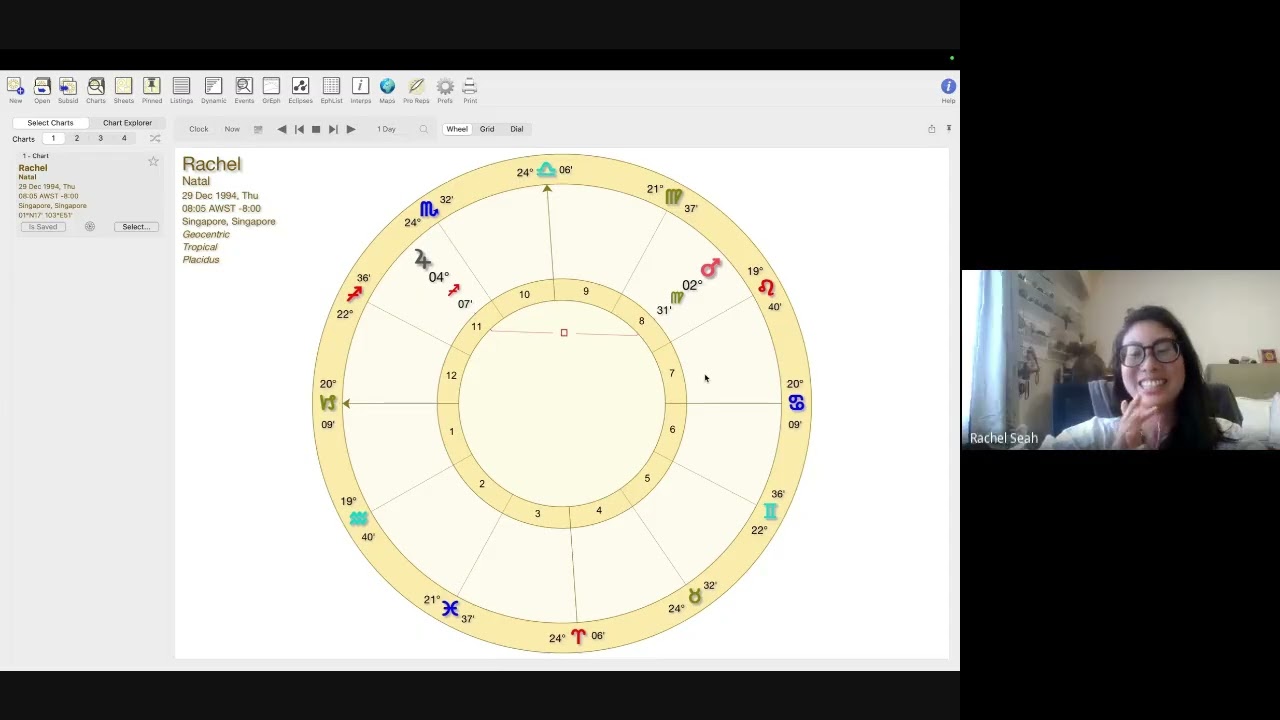Skip forward with the bar-right arrow control

tap(333, 129)
